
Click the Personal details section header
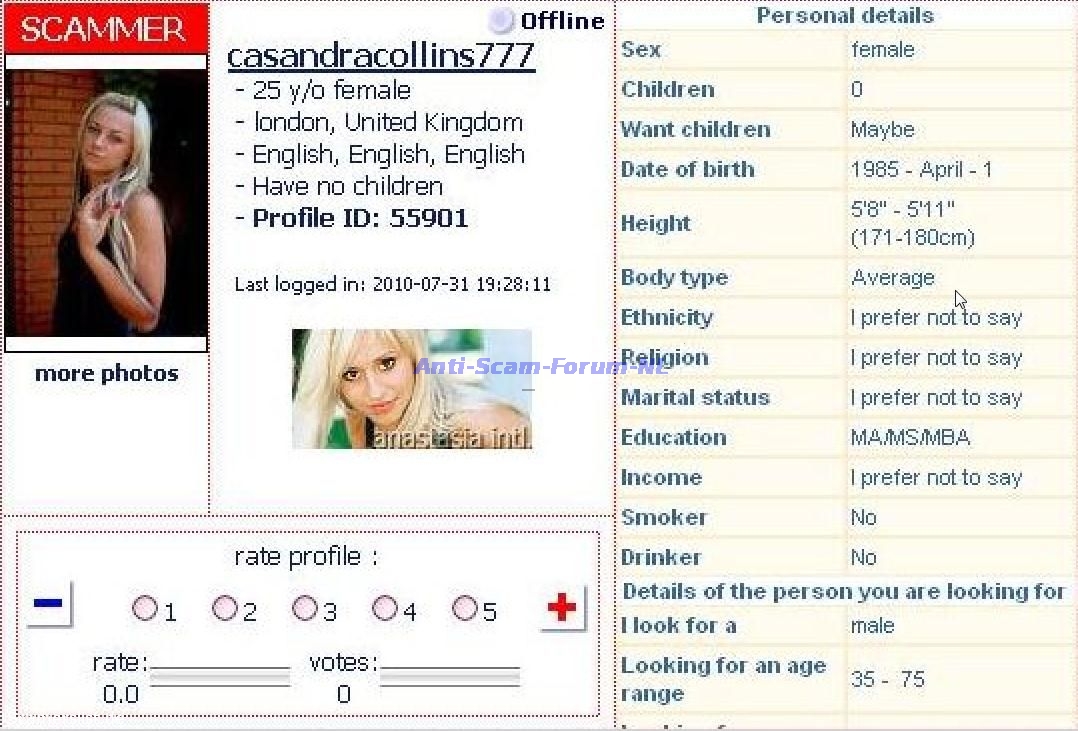pos(845,16)
